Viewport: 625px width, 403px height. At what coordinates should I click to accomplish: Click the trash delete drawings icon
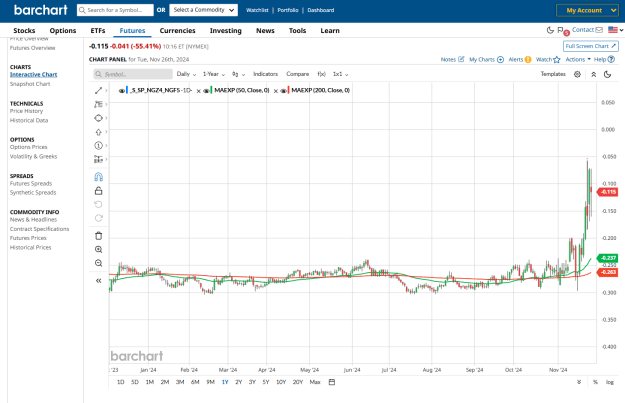click(x=98, y=236)
